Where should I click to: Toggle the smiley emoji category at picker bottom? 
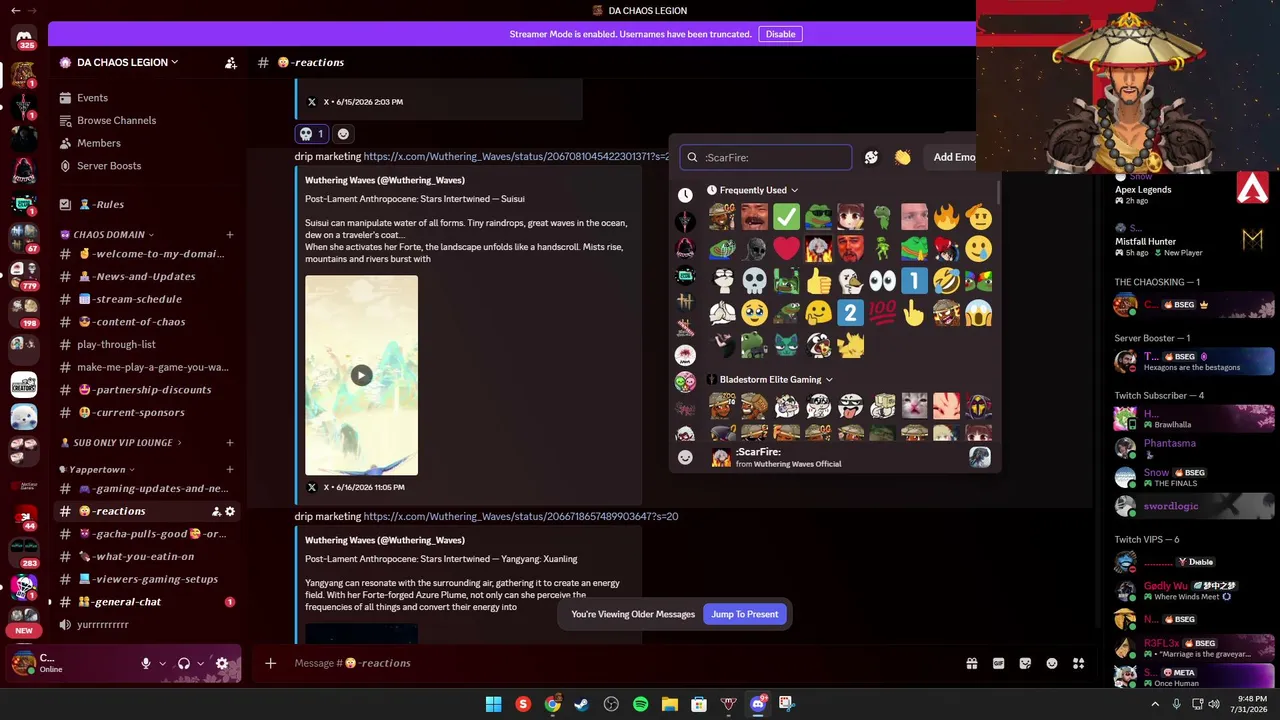pos(685,457)
